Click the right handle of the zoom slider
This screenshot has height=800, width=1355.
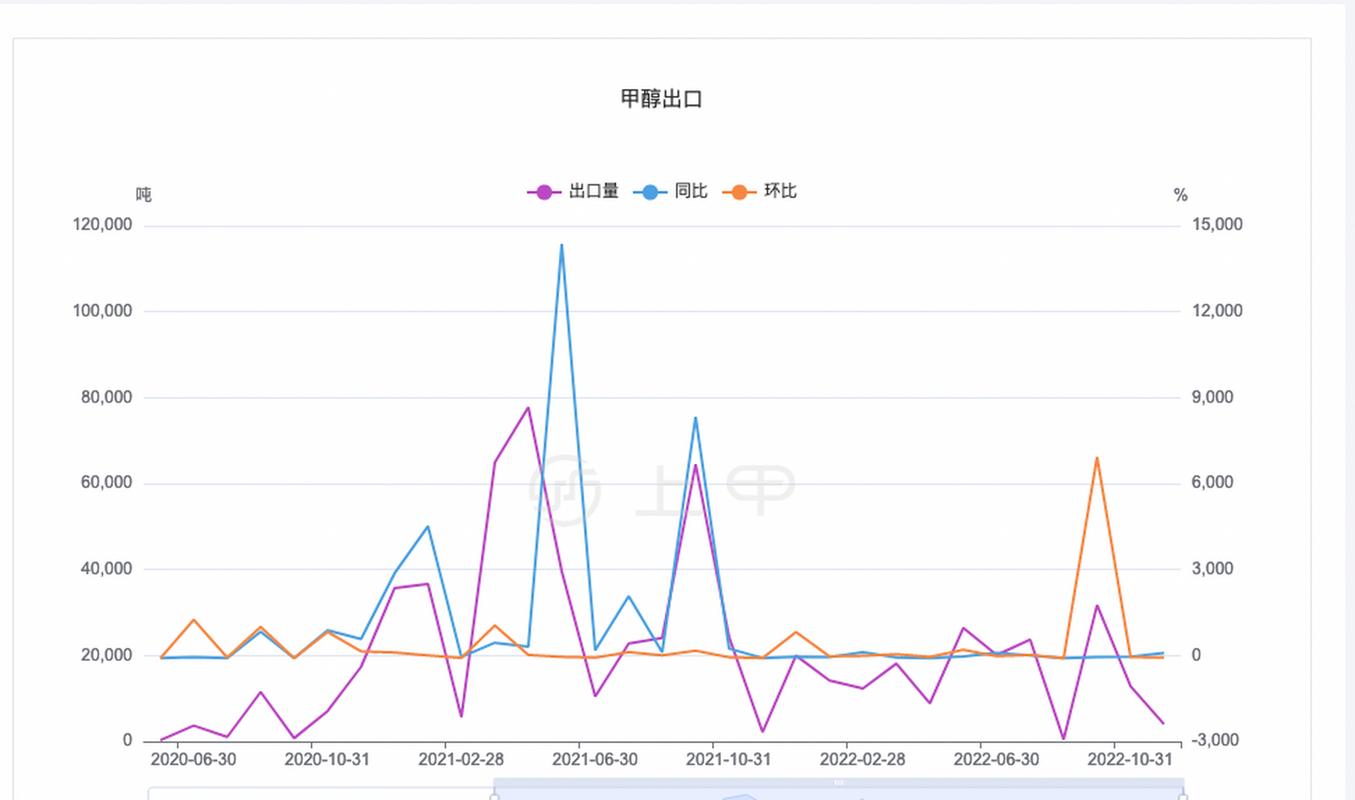(1183, 795)
